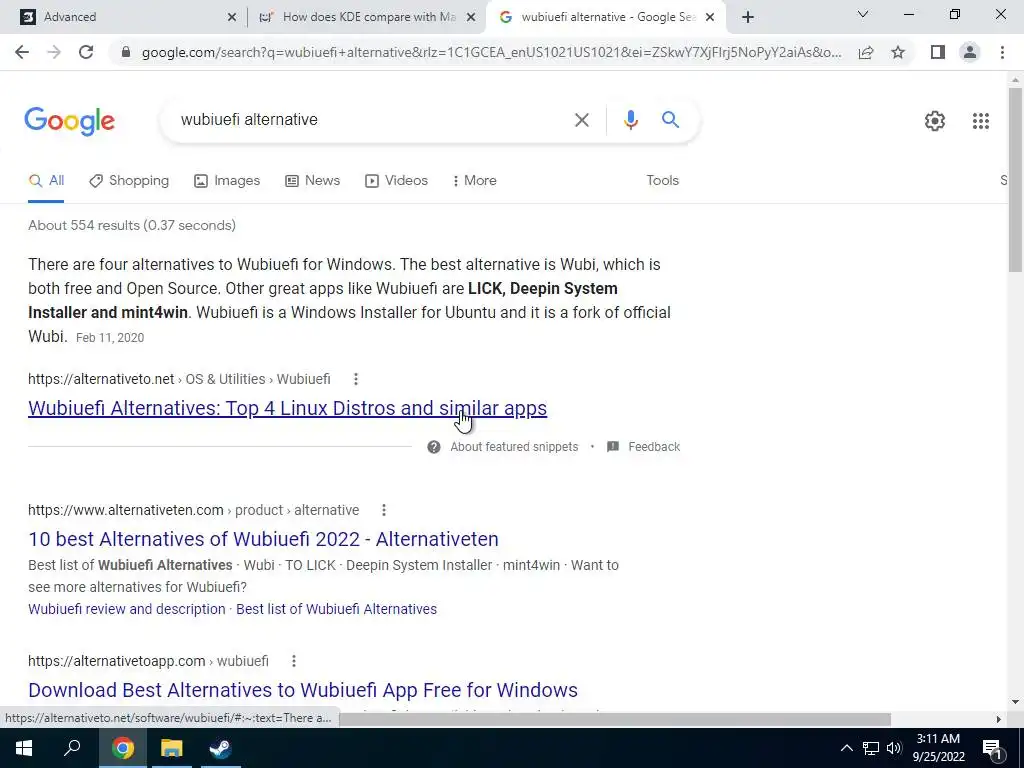
Task: Close the KDE comparison tab
Action: click(470, 18)
